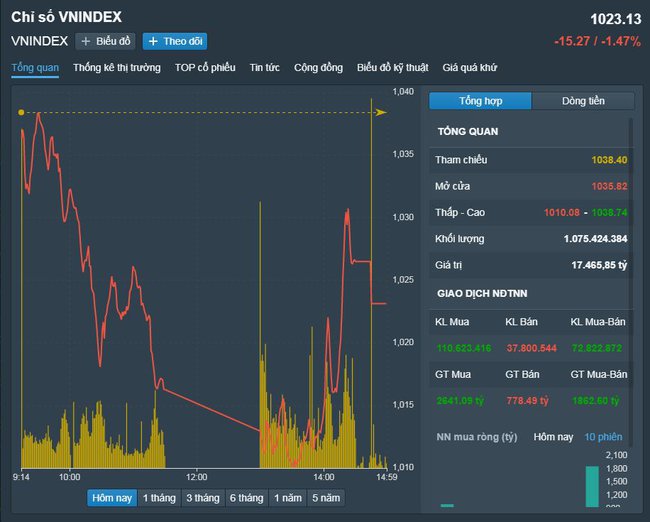Set chart range to 5 năm
The width and height of the screenshot is (650, 522).
(x=326, y=498)
